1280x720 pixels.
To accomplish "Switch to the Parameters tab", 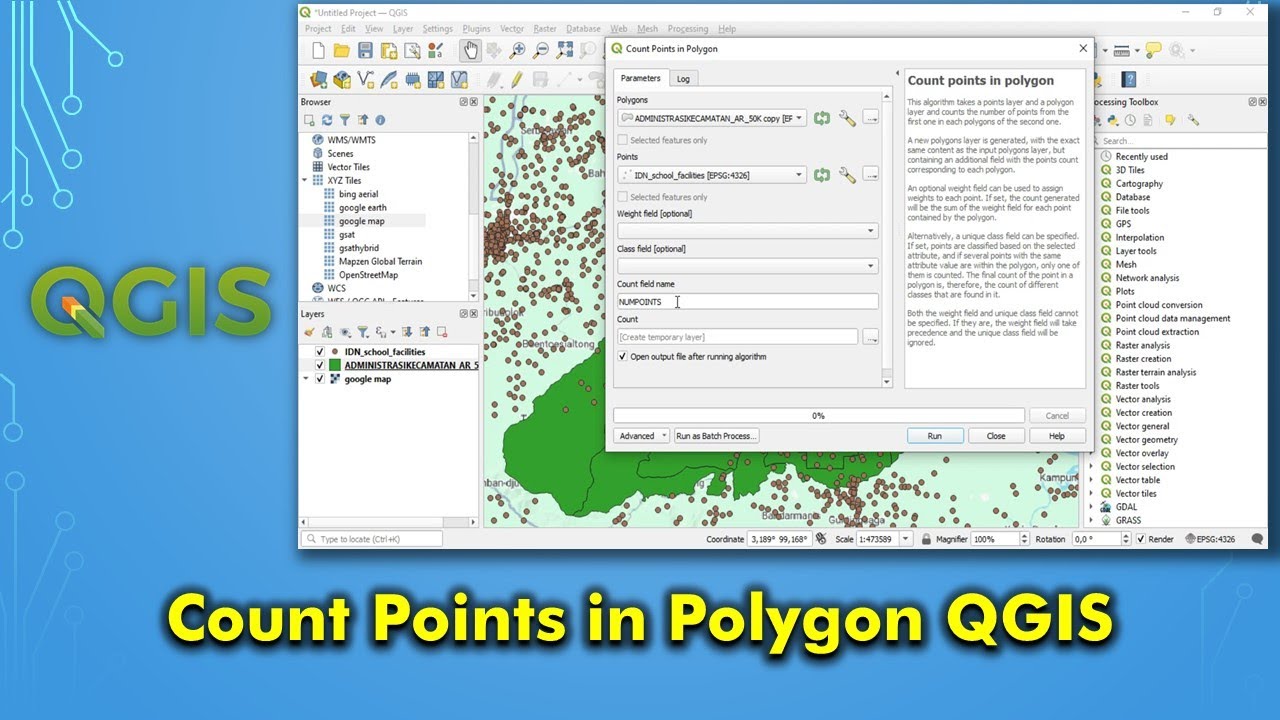I will tap(640, 77).
